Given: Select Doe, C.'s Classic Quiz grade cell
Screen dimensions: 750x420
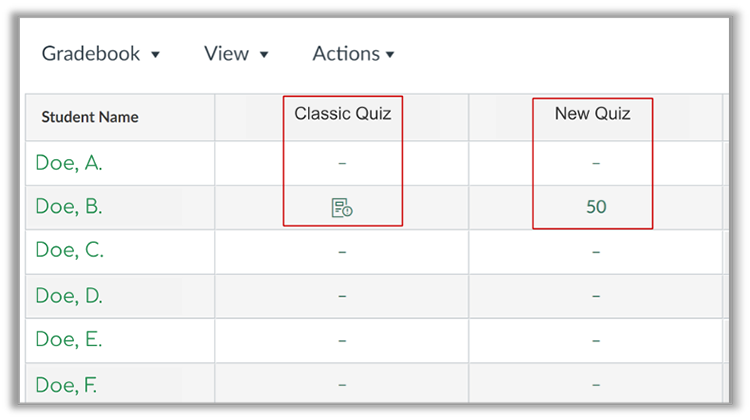Looking at the screenshot, I should (x=342, y=252).
